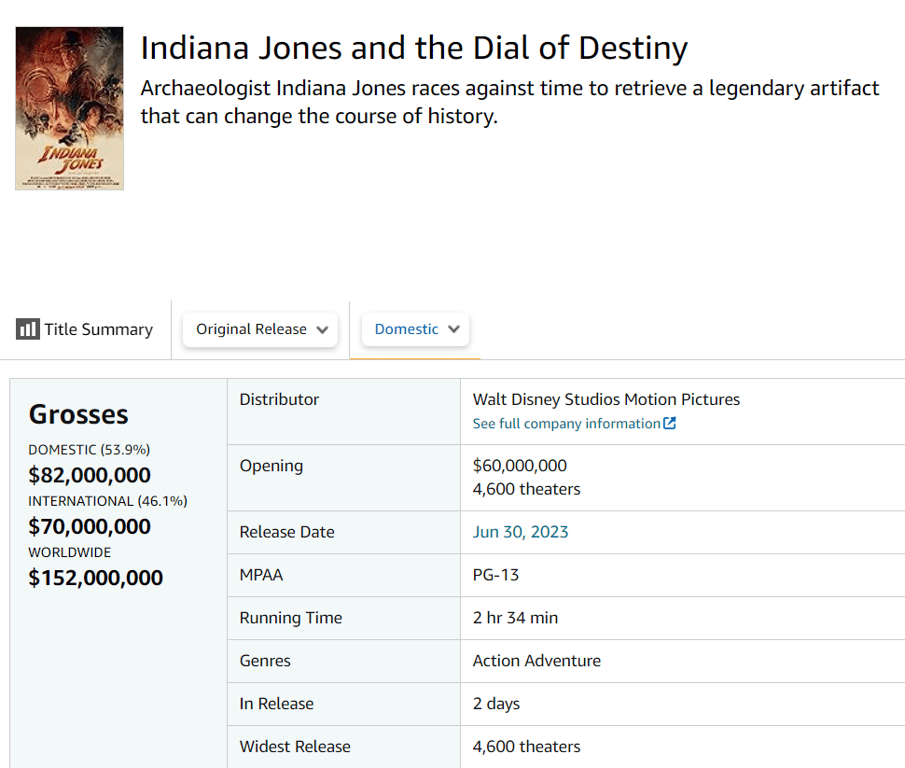Click the PG-13 MPAA rating value
The image size is (905, 768).
coord(496,575)
